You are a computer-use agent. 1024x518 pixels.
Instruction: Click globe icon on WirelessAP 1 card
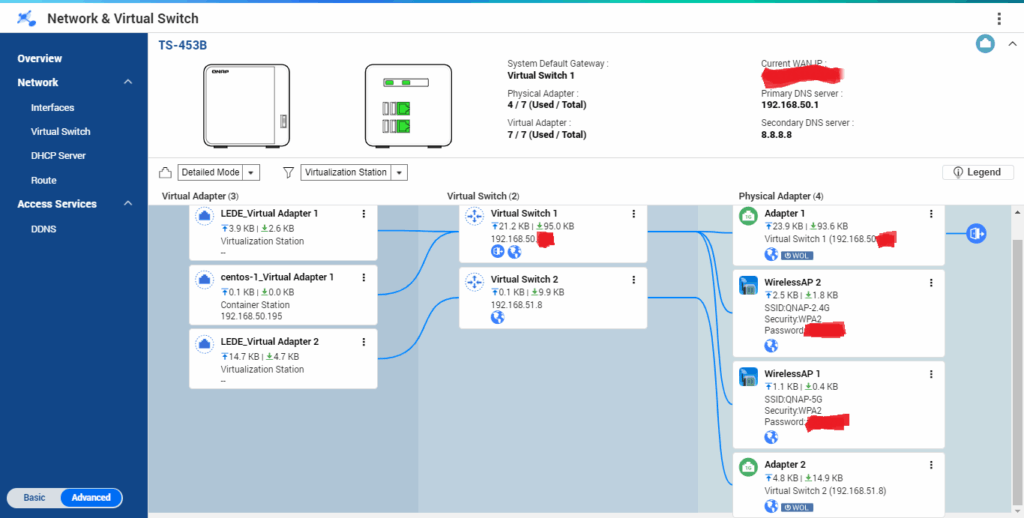click(771, 437)
